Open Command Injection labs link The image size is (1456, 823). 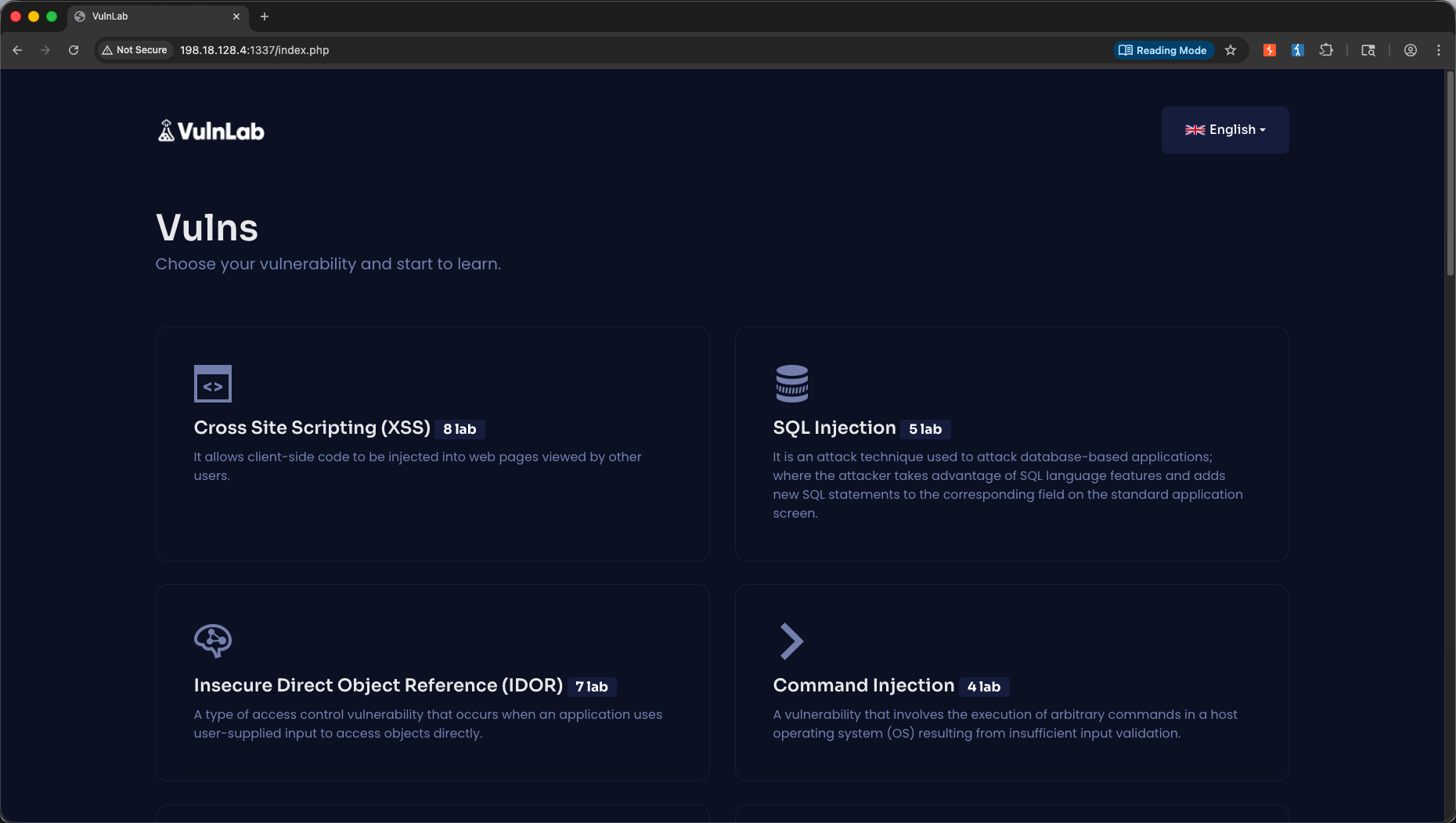863,685
